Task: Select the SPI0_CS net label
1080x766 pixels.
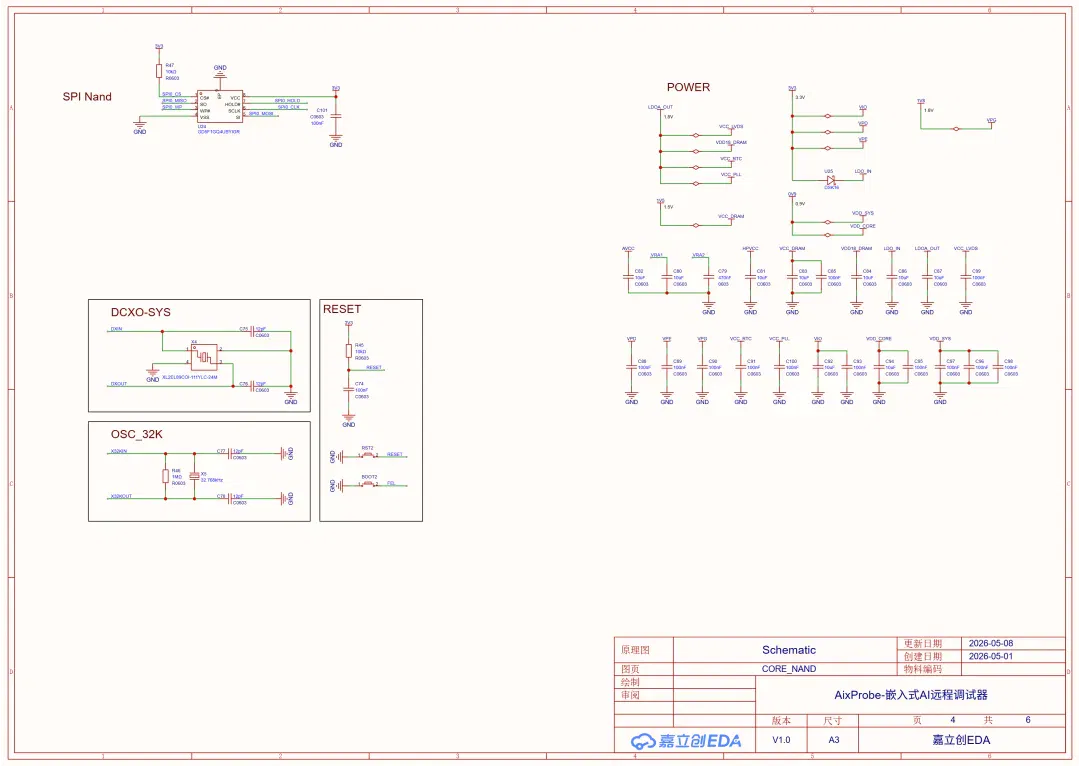Action: tap(172, 94)
